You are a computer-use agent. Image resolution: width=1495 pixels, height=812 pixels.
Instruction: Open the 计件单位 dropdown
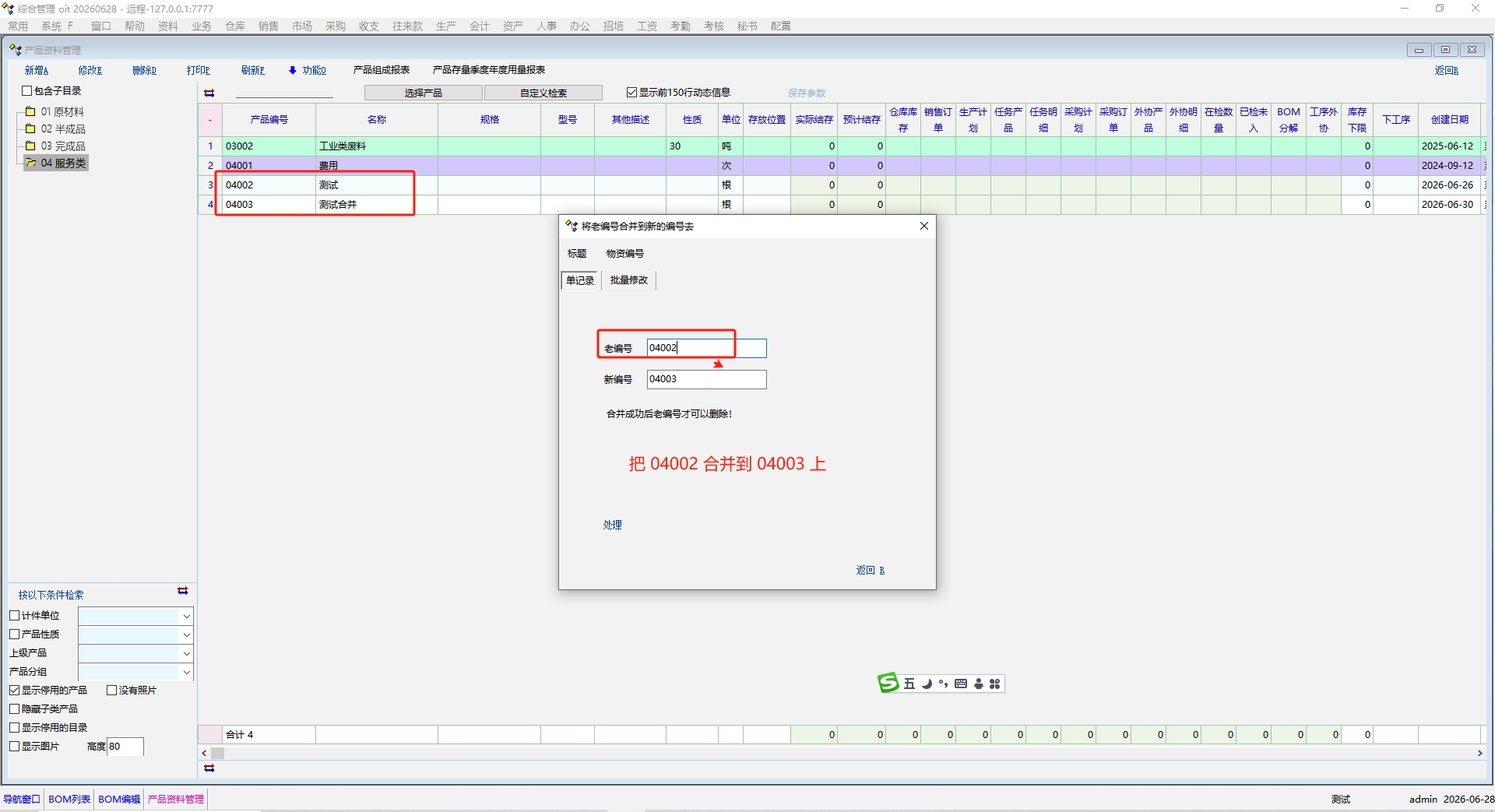(x=186, y=616)
